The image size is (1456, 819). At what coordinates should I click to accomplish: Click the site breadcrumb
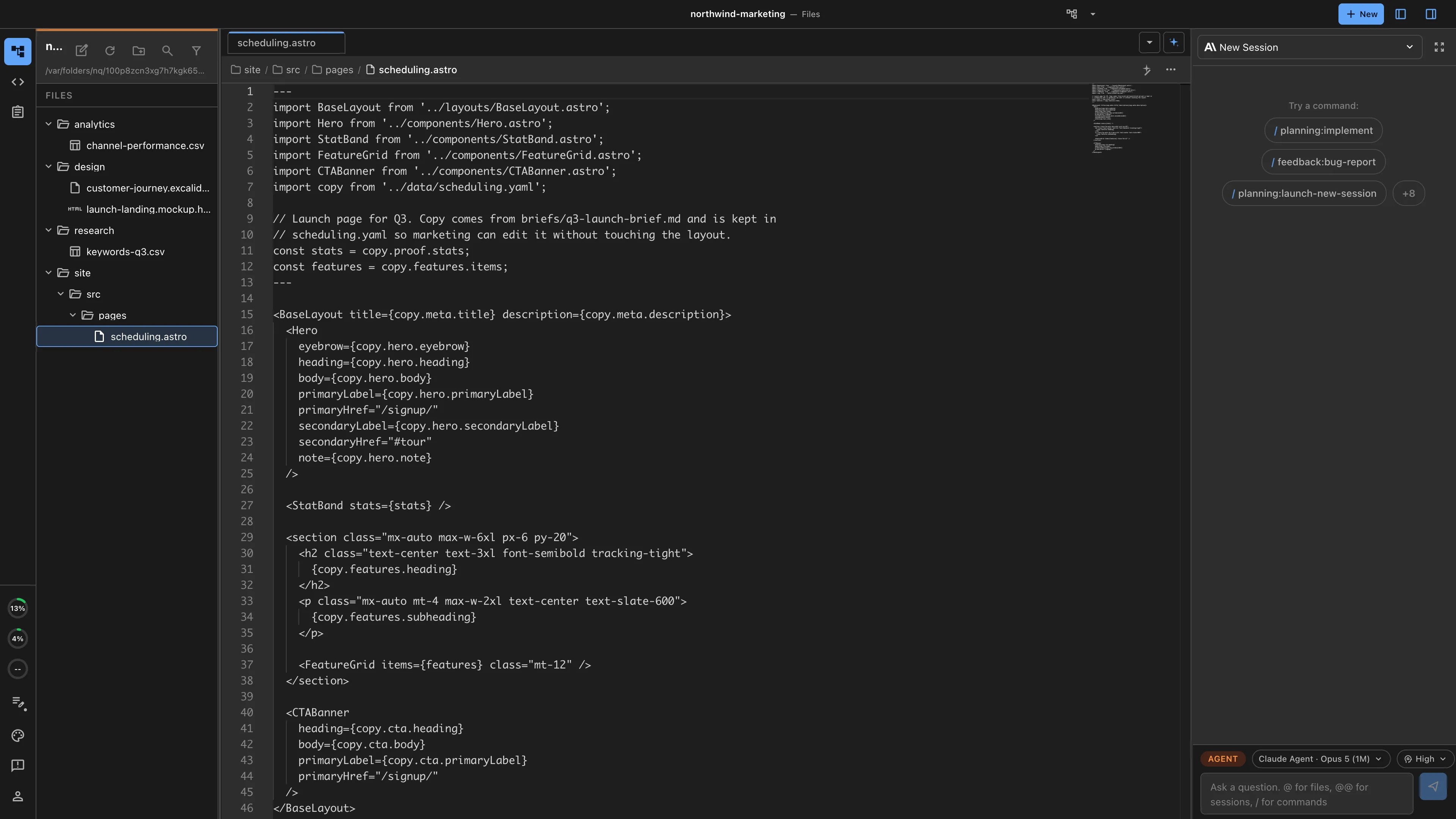[246, 70]
